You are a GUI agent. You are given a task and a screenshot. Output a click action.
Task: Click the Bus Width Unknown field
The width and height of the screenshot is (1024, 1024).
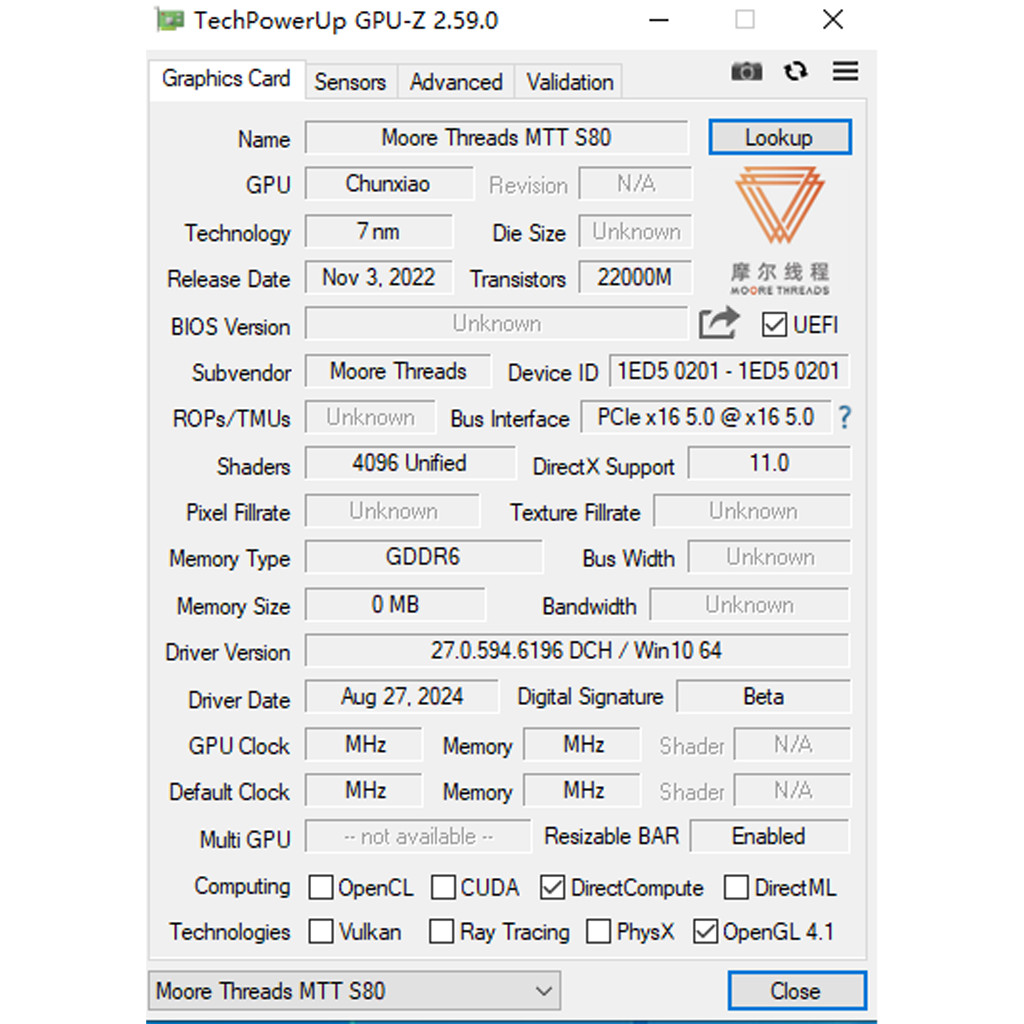[769, 556]
